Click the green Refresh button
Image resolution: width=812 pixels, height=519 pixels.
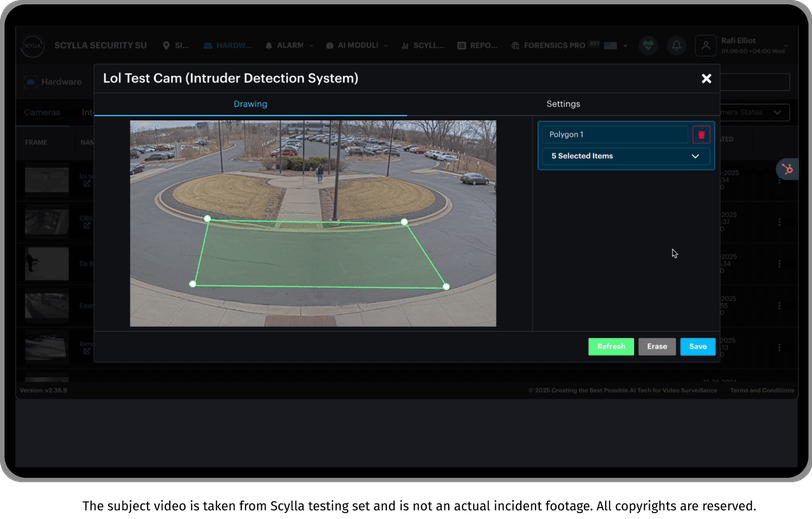pyautogui.click(x=611, y=347)
